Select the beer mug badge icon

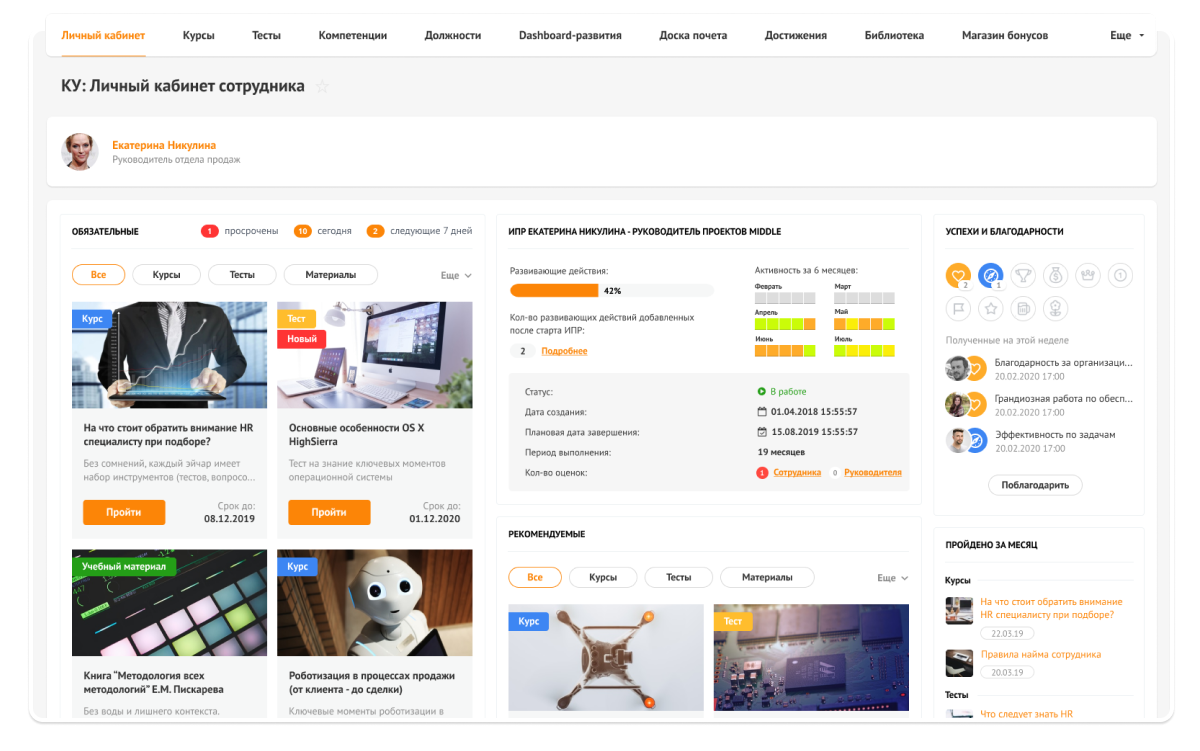click(1023, 308)
